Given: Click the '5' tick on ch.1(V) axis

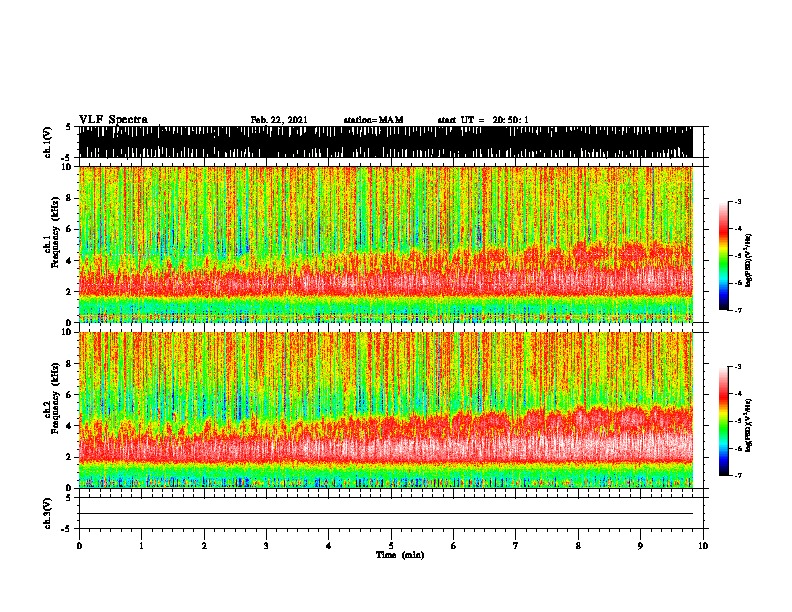Looking at the screenshot, I should point(69,127).
